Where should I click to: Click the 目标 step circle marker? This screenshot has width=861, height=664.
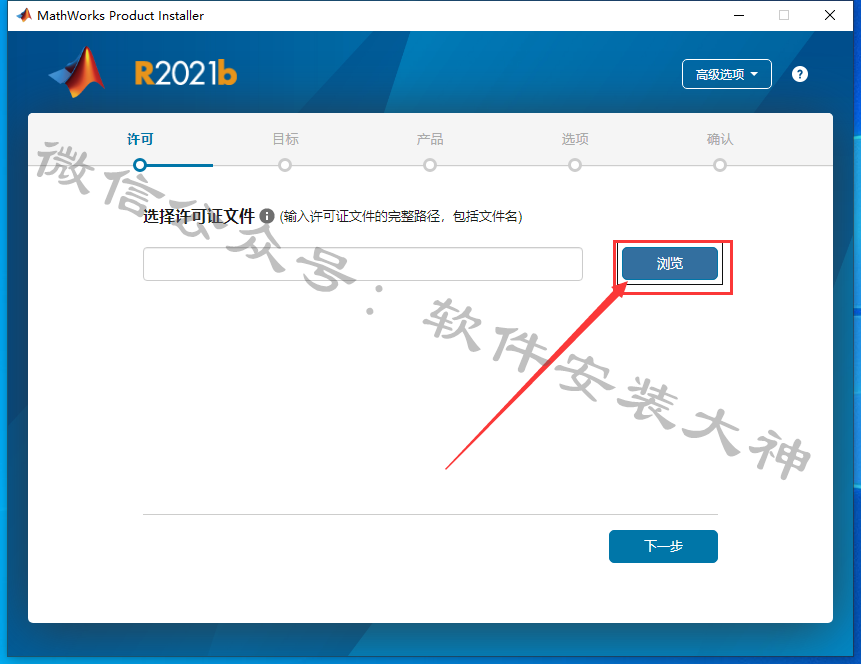[x=285, y=165]
